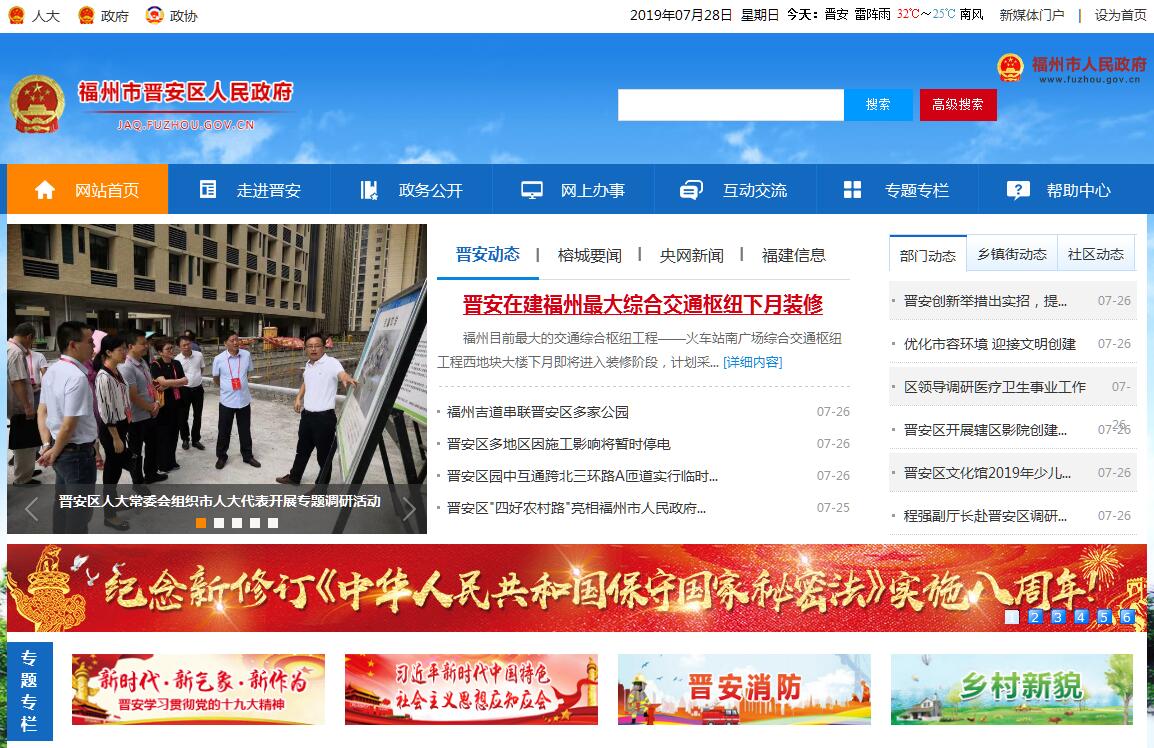Click the home icon in the navigation bar
Screen dimensions: 1154x748
tap(45, 190)
